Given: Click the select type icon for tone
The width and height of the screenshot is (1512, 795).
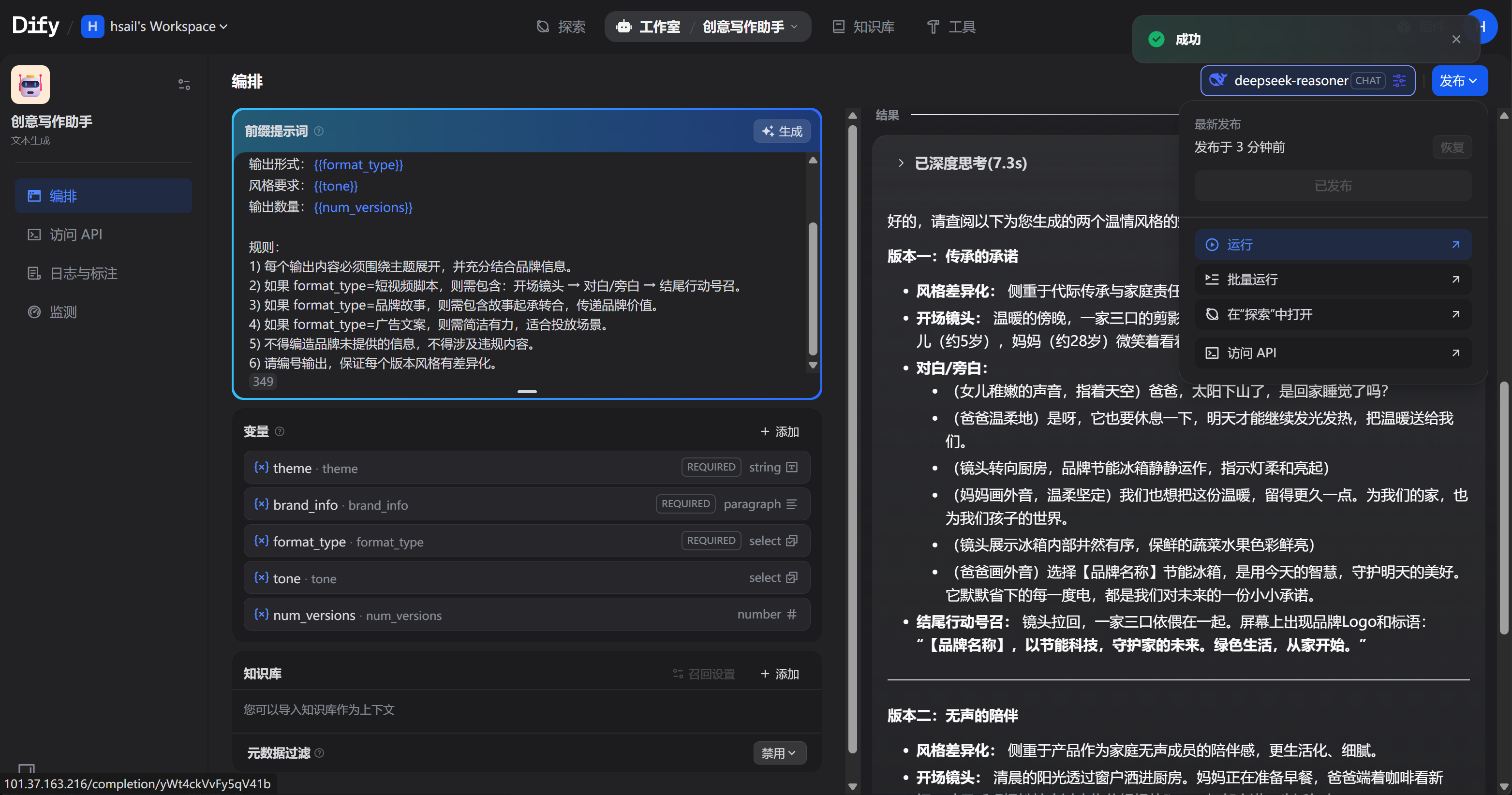Looking at the screenshot, I should point(792,578).
